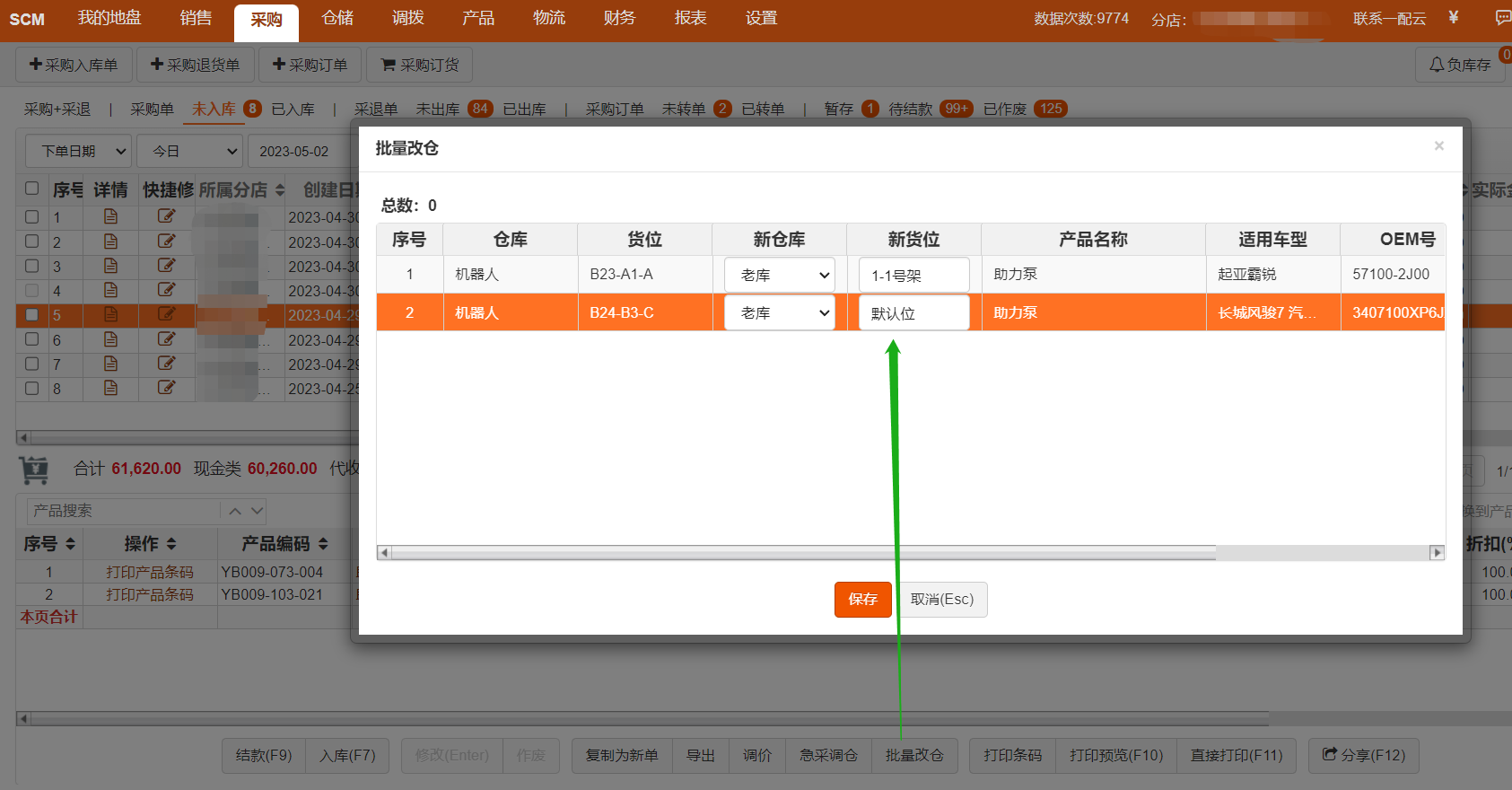Check the checkbox for order row 7
The height and width of the screenshot is (790, 1512).
click(x=32, y=364)
